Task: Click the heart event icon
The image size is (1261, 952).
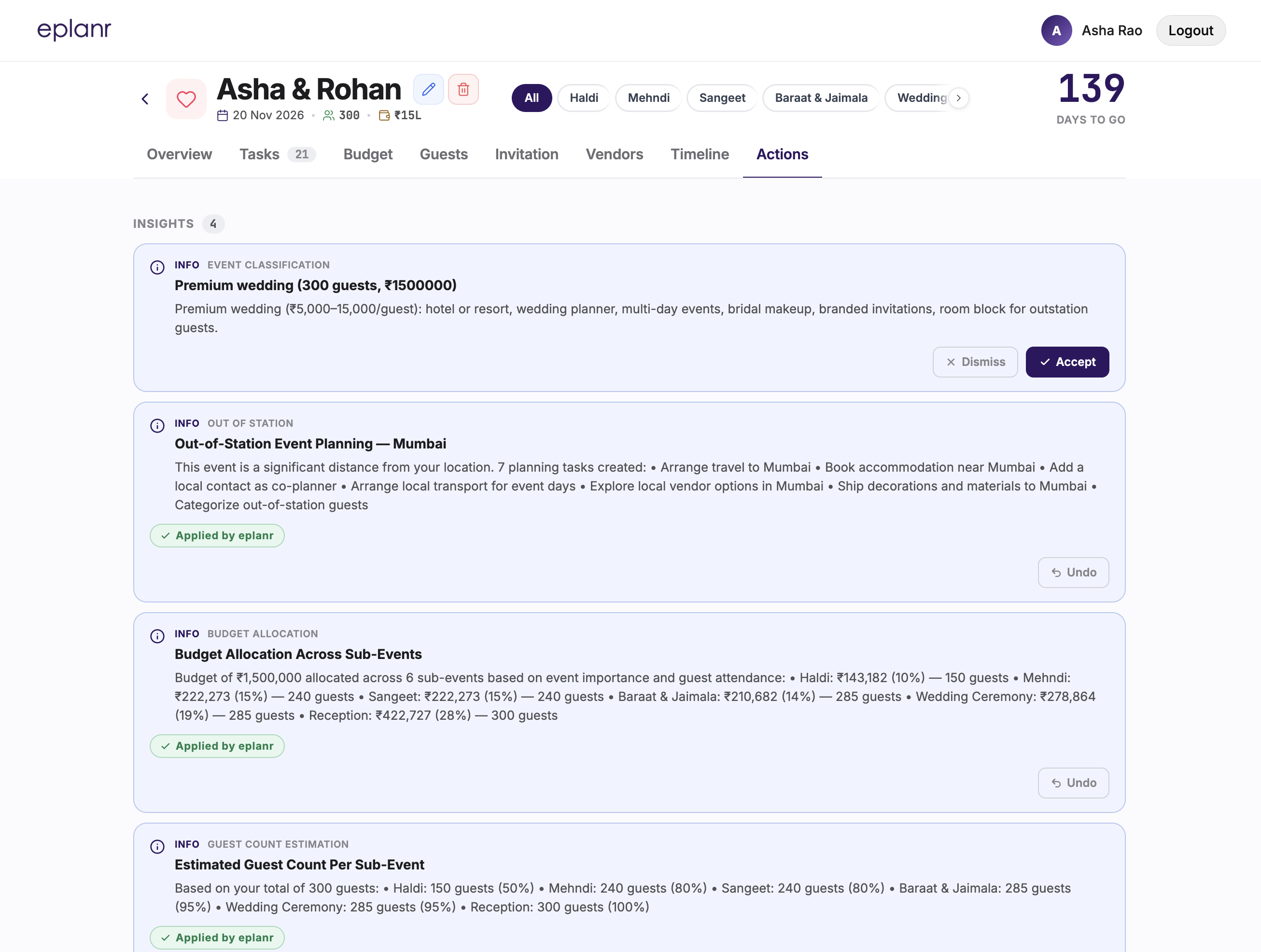Action: click(x=186, y=99)
